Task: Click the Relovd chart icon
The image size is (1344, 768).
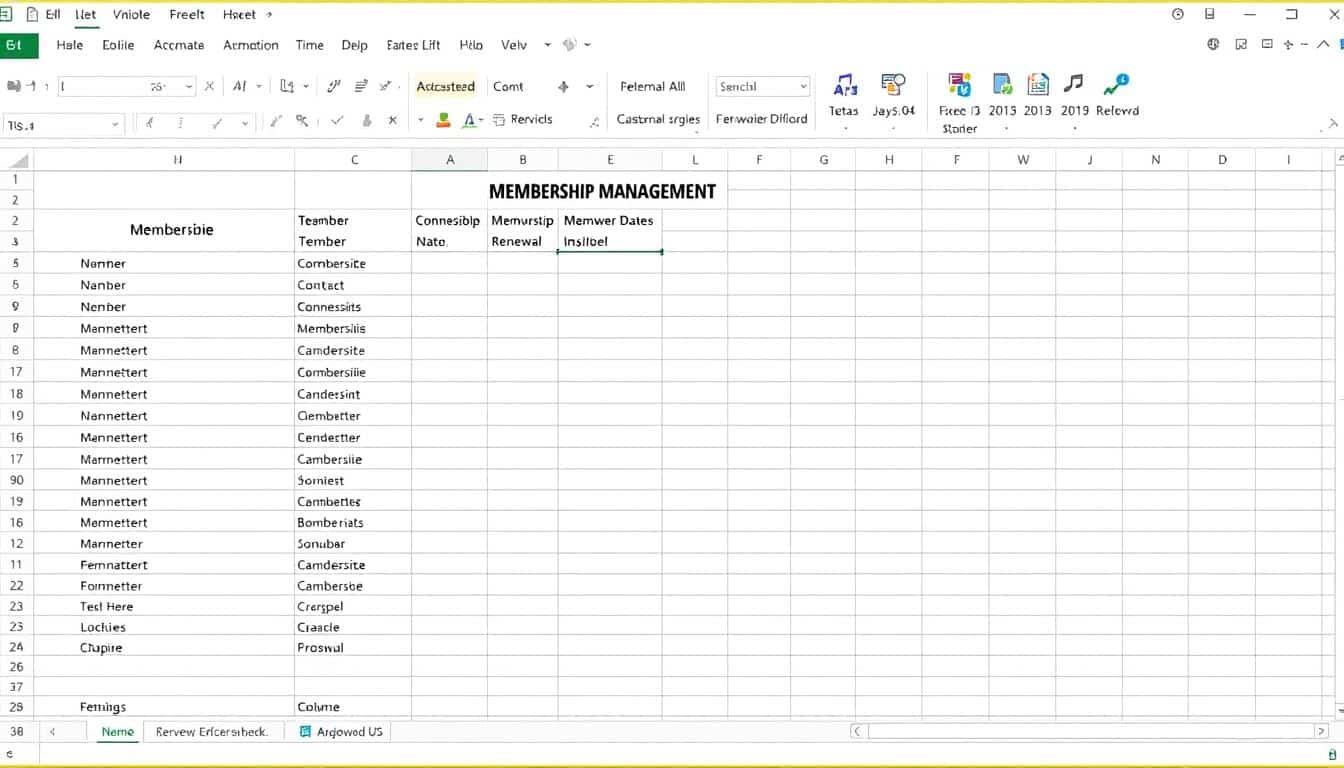Action: click(x=1116, y=84)
